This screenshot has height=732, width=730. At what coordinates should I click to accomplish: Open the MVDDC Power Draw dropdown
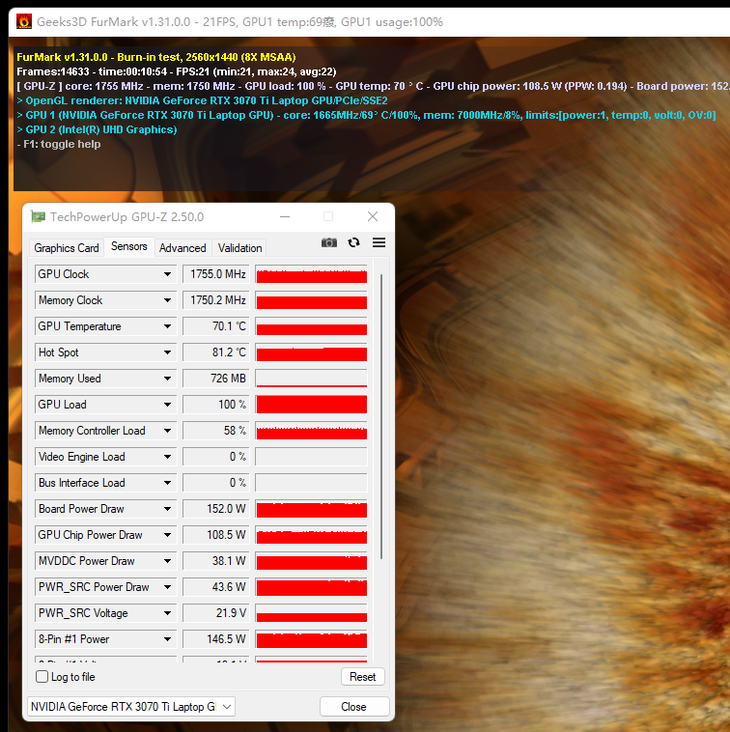(x=167, y=561)
